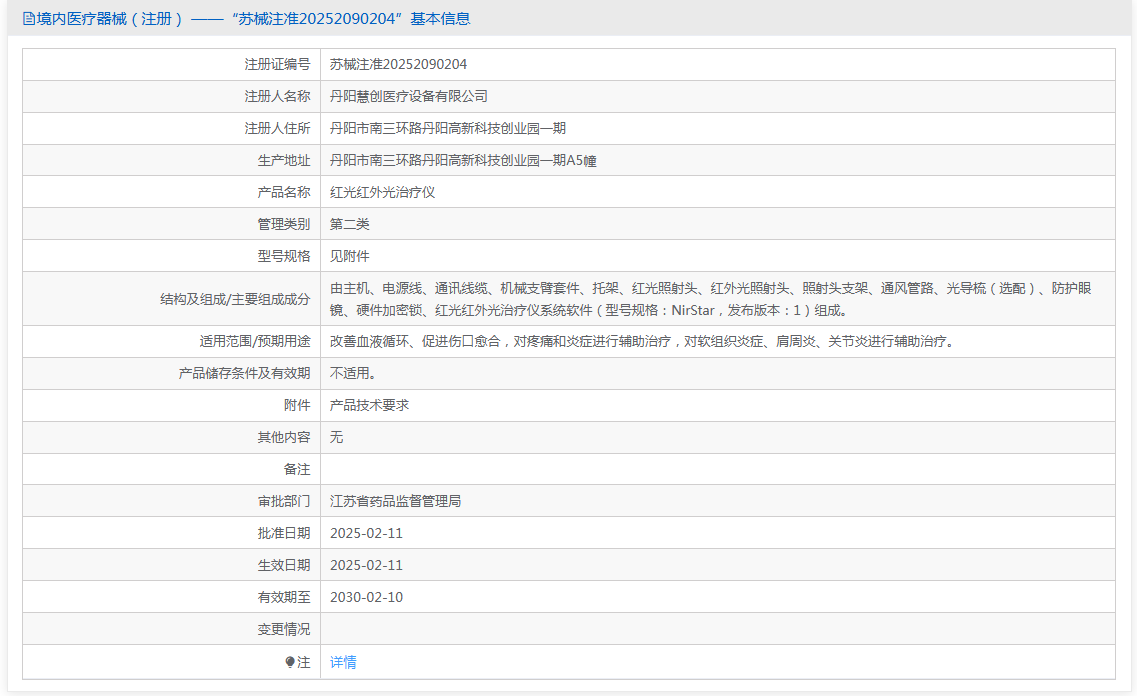Image resolution: width=1137 pixels, height=696 pixels.
Task: Select the 变更情况 label
Action: coord(284,629)
